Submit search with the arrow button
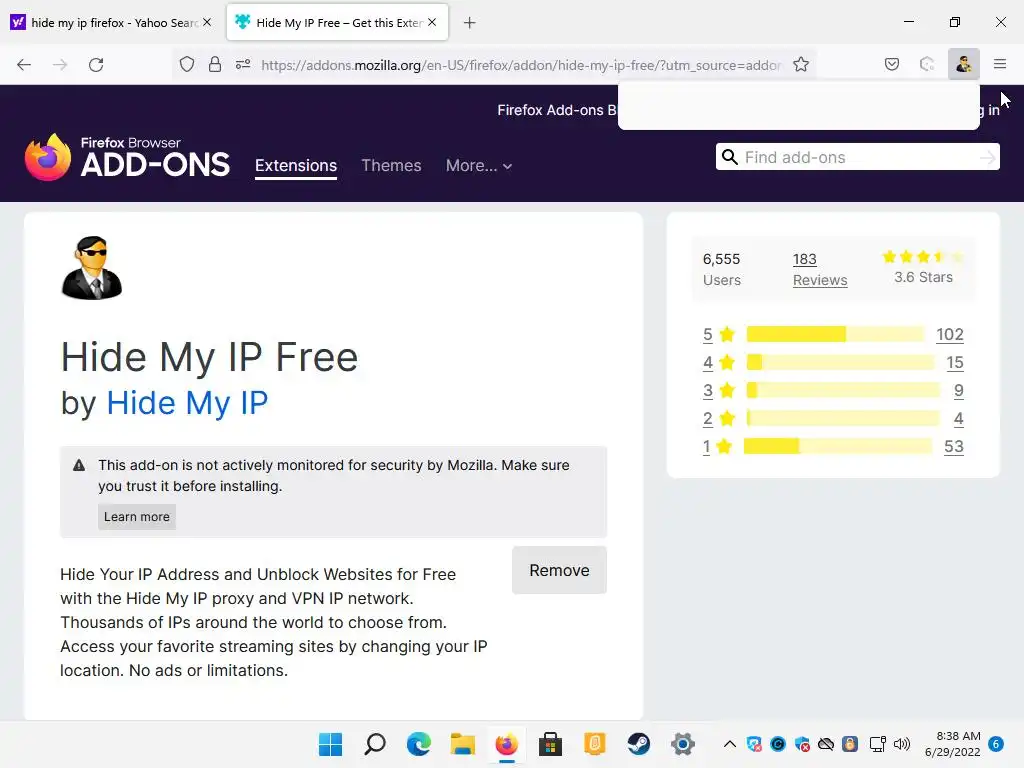Viewport: 1024px width, 768px height. [988, 157]
